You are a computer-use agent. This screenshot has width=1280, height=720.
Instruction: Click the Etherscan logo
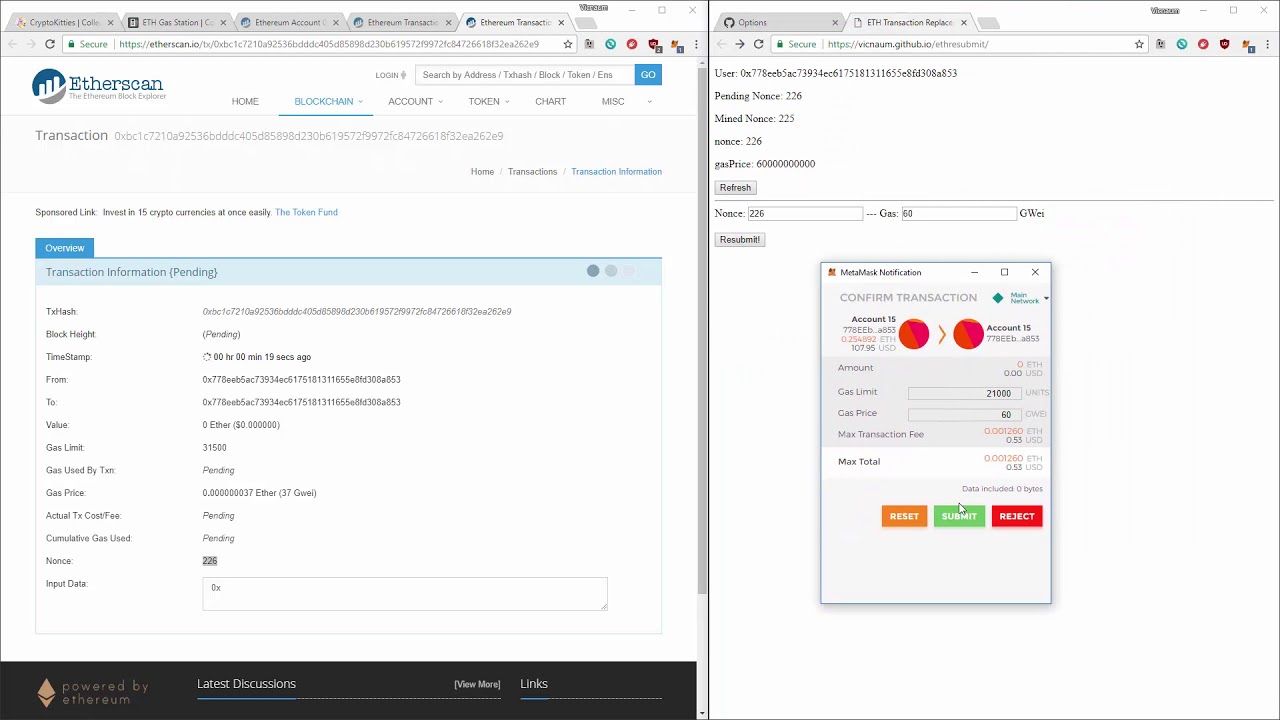pos(99,86)
